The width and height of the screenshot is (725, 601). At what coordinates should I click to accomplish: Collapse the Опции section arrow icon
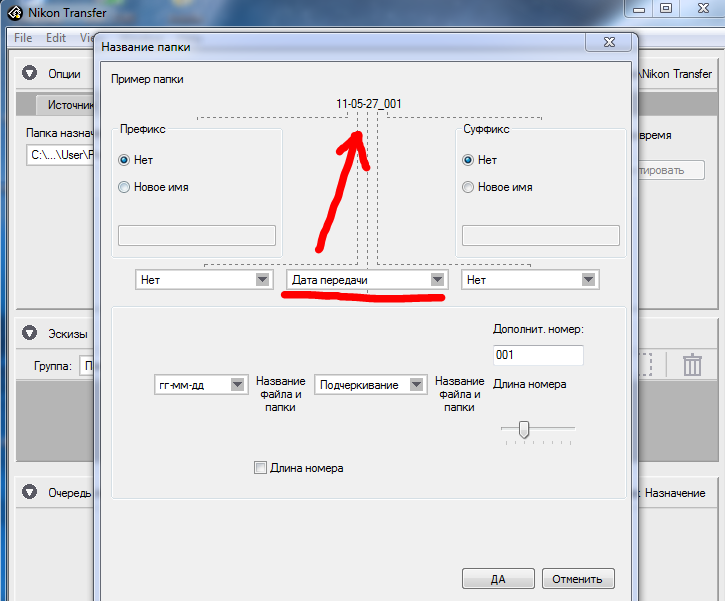(30, 73)
